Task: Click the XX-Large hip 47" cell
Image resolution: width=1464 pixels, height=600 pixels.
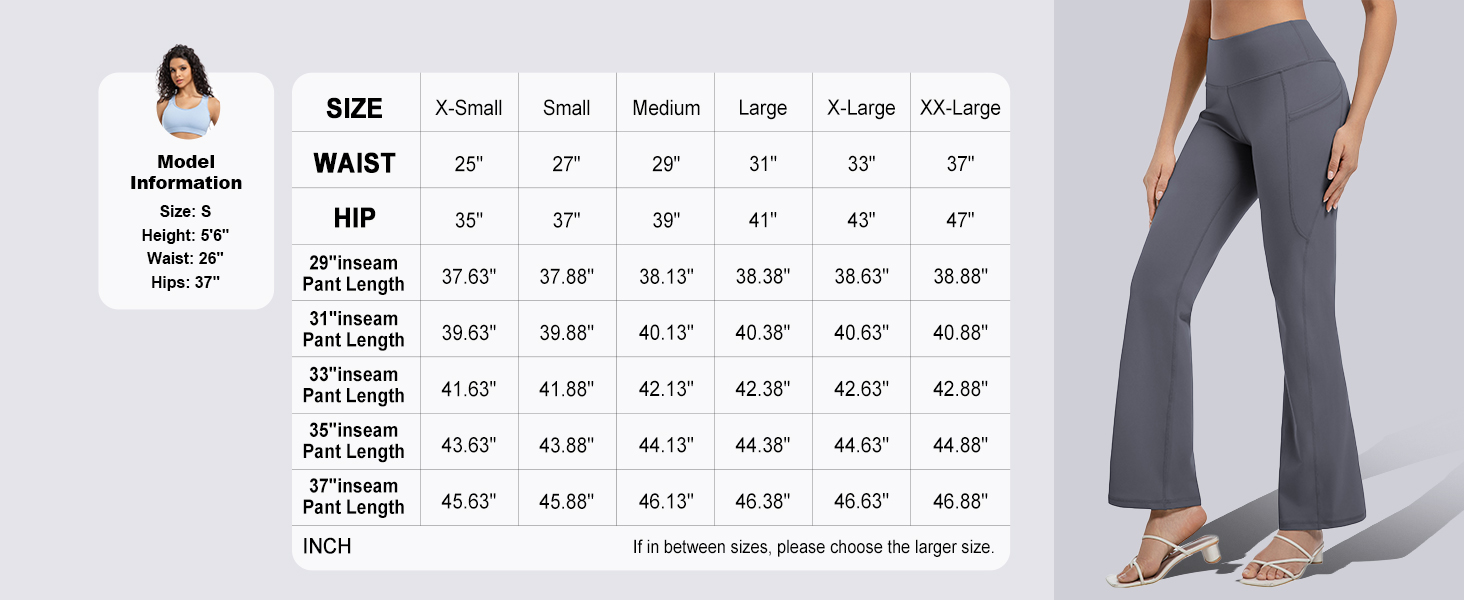Action: 960,220
